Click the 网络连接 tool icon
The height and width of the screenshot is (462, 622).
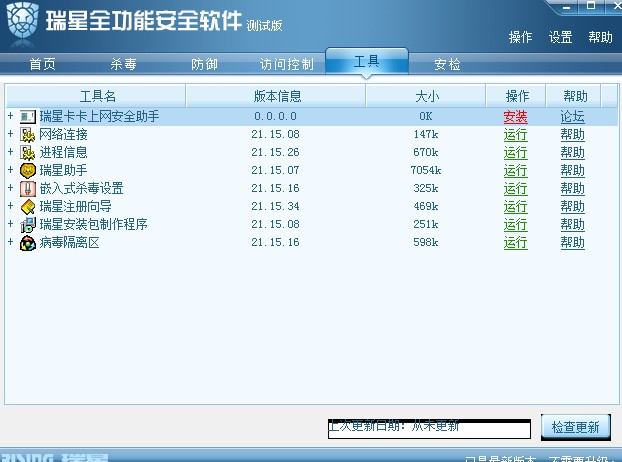(28, 135)
